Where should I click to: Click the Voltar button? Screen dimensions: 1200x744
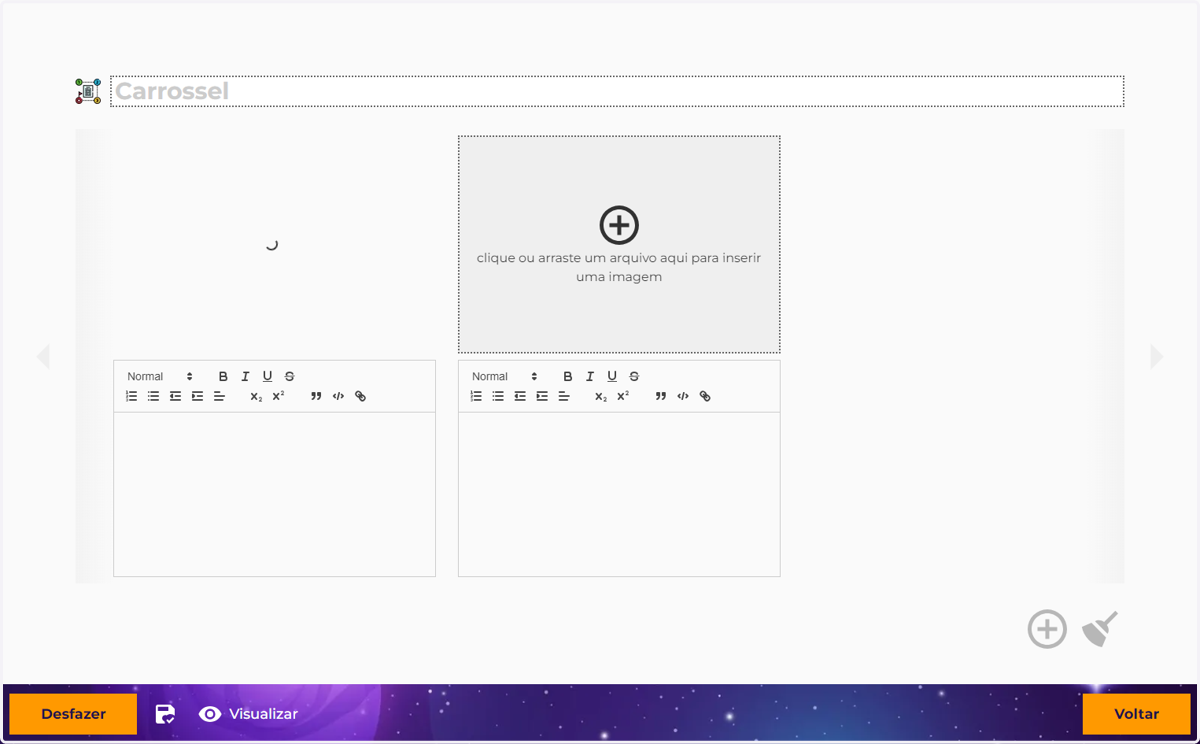[x=1136, y=714]
